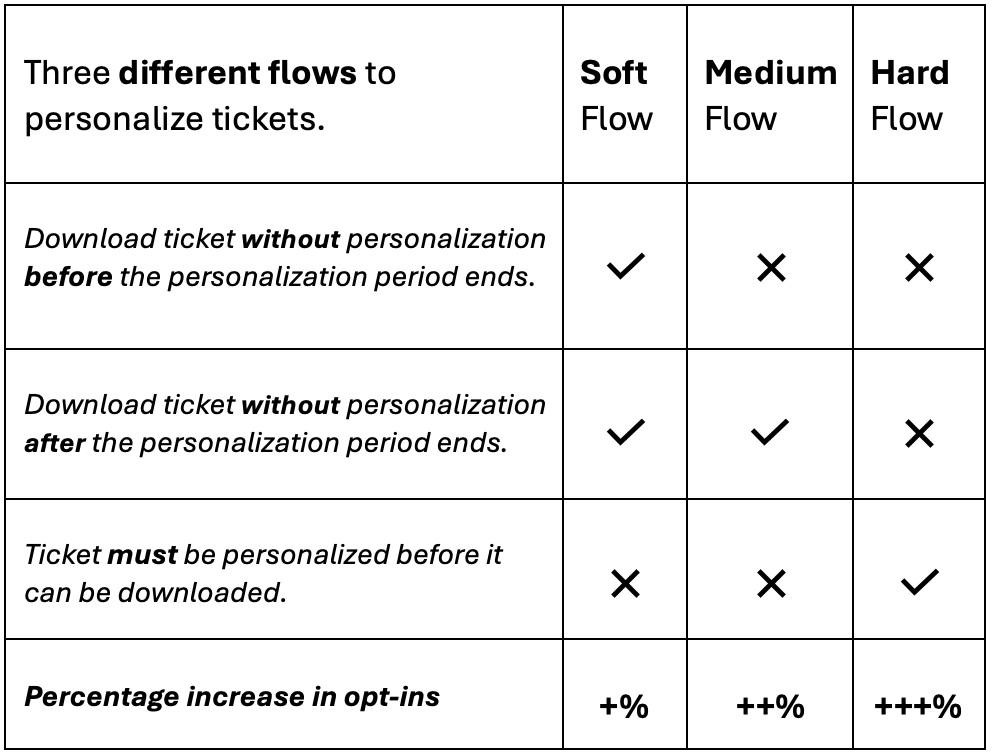Click the 'before the personalization period ends' row label
The height and width of the screenshot is (756, 992).
[285, 258]
